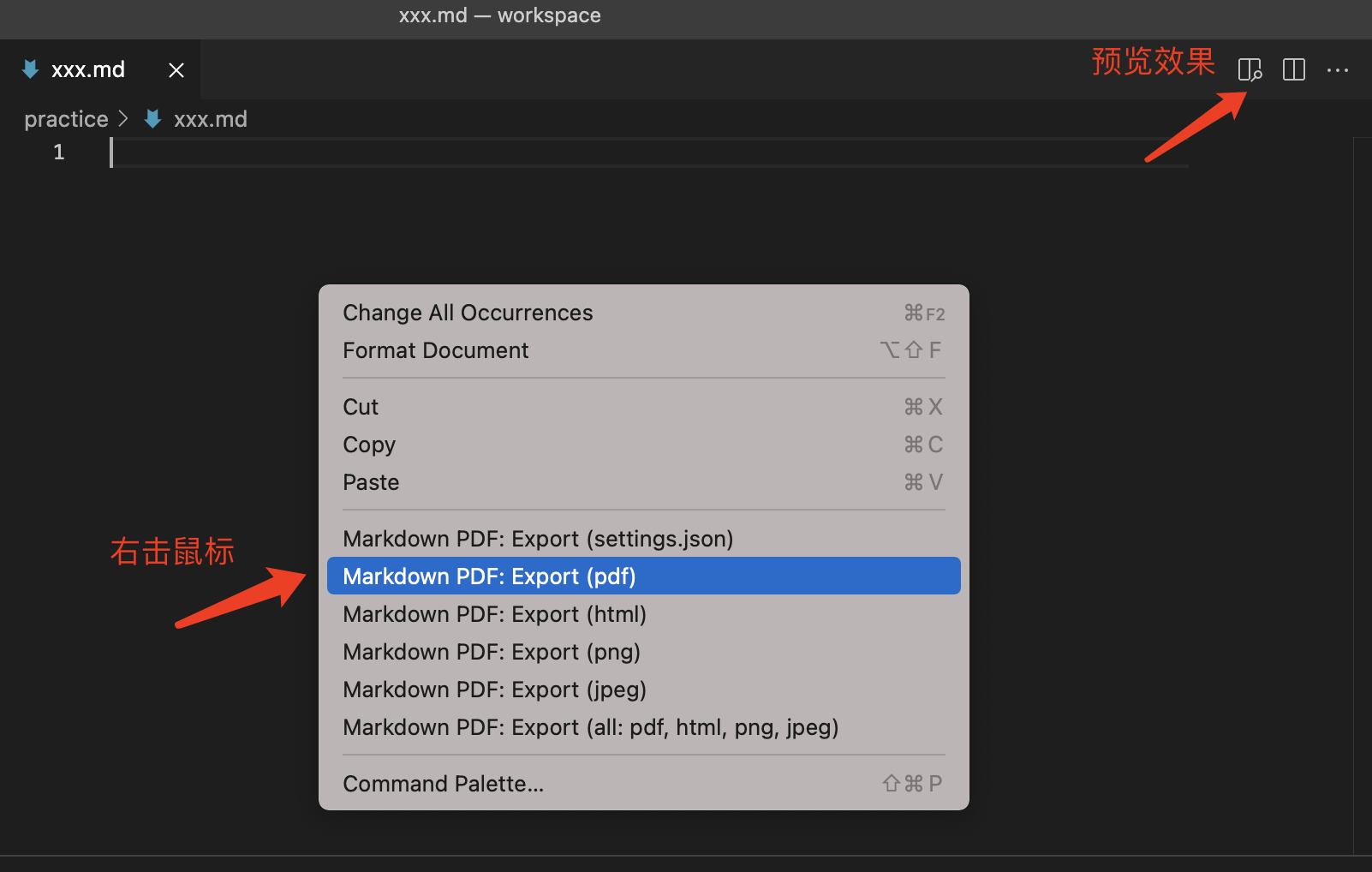This screenshot has height=872, width=1372.
Task: Export all formats: pdf, html, png, jpeg
Action: [x=591, y=727]
